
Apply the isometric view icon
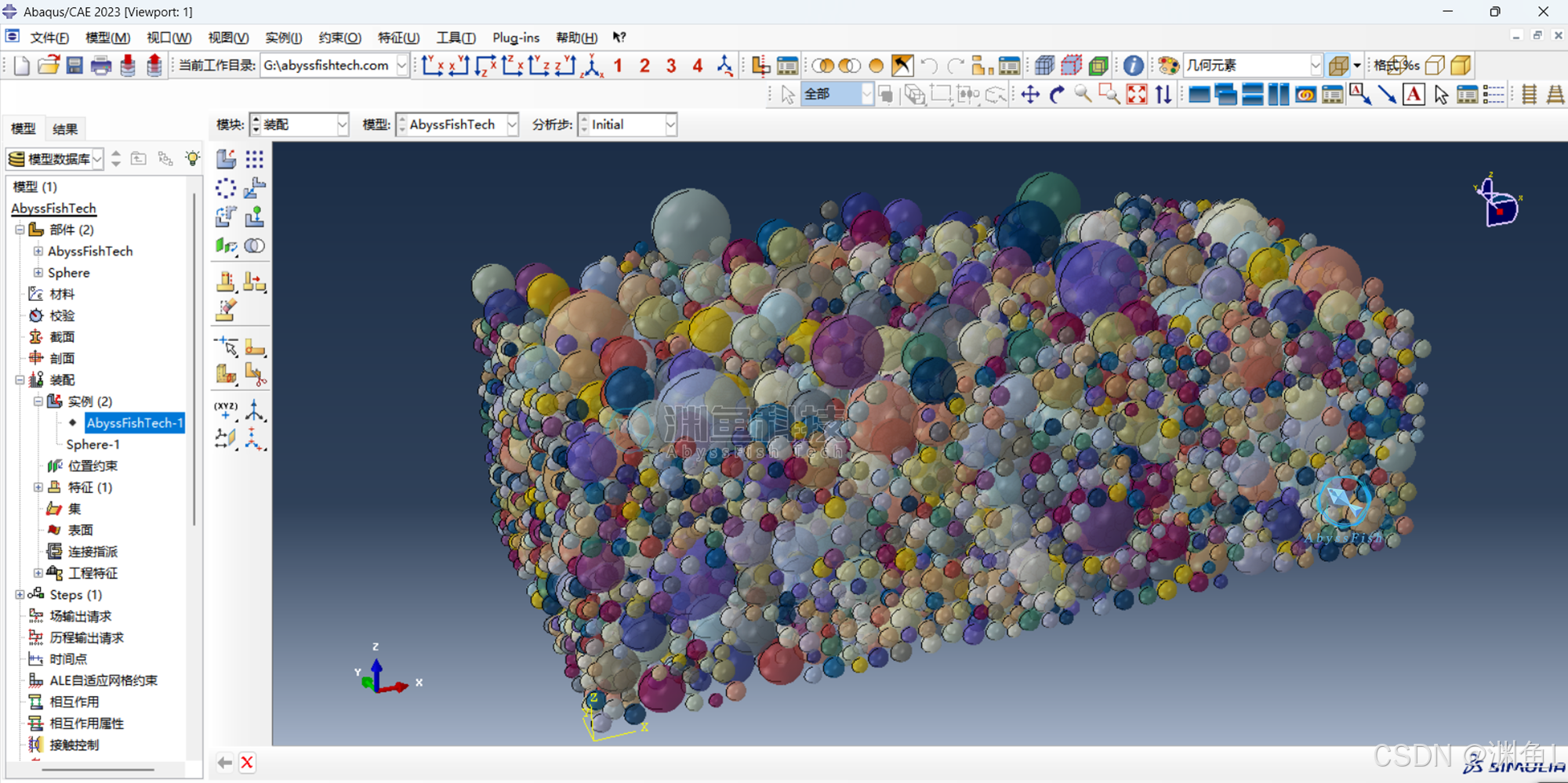coord(592,66)
